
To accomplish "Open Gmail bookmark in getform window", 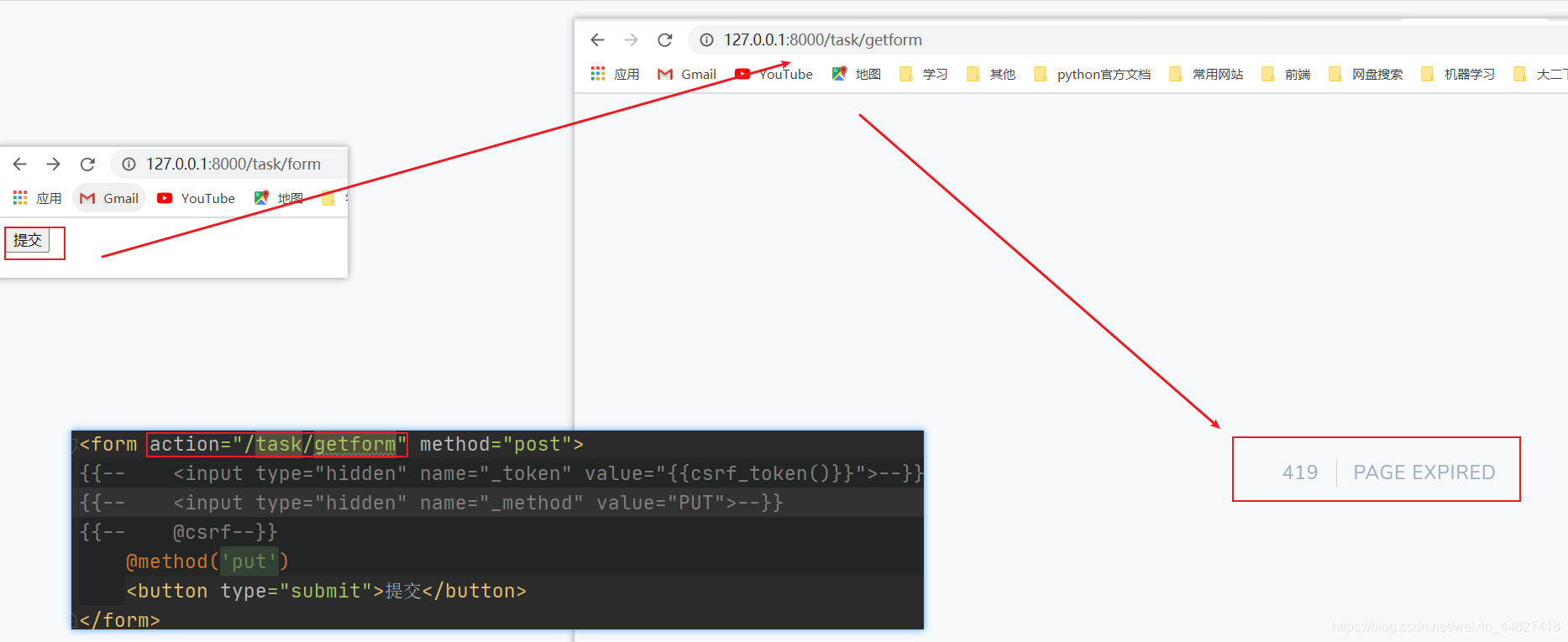I will coord(687,74).
